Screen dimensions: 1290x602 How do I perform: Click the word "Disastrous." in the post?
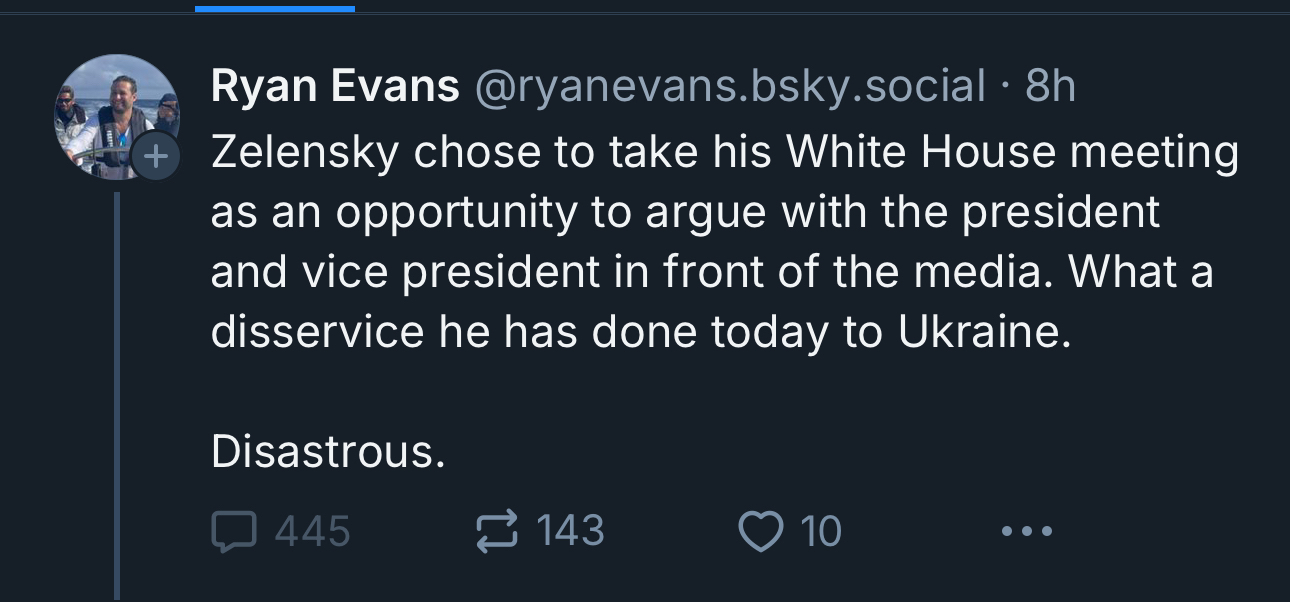click(x=327, y=453)
